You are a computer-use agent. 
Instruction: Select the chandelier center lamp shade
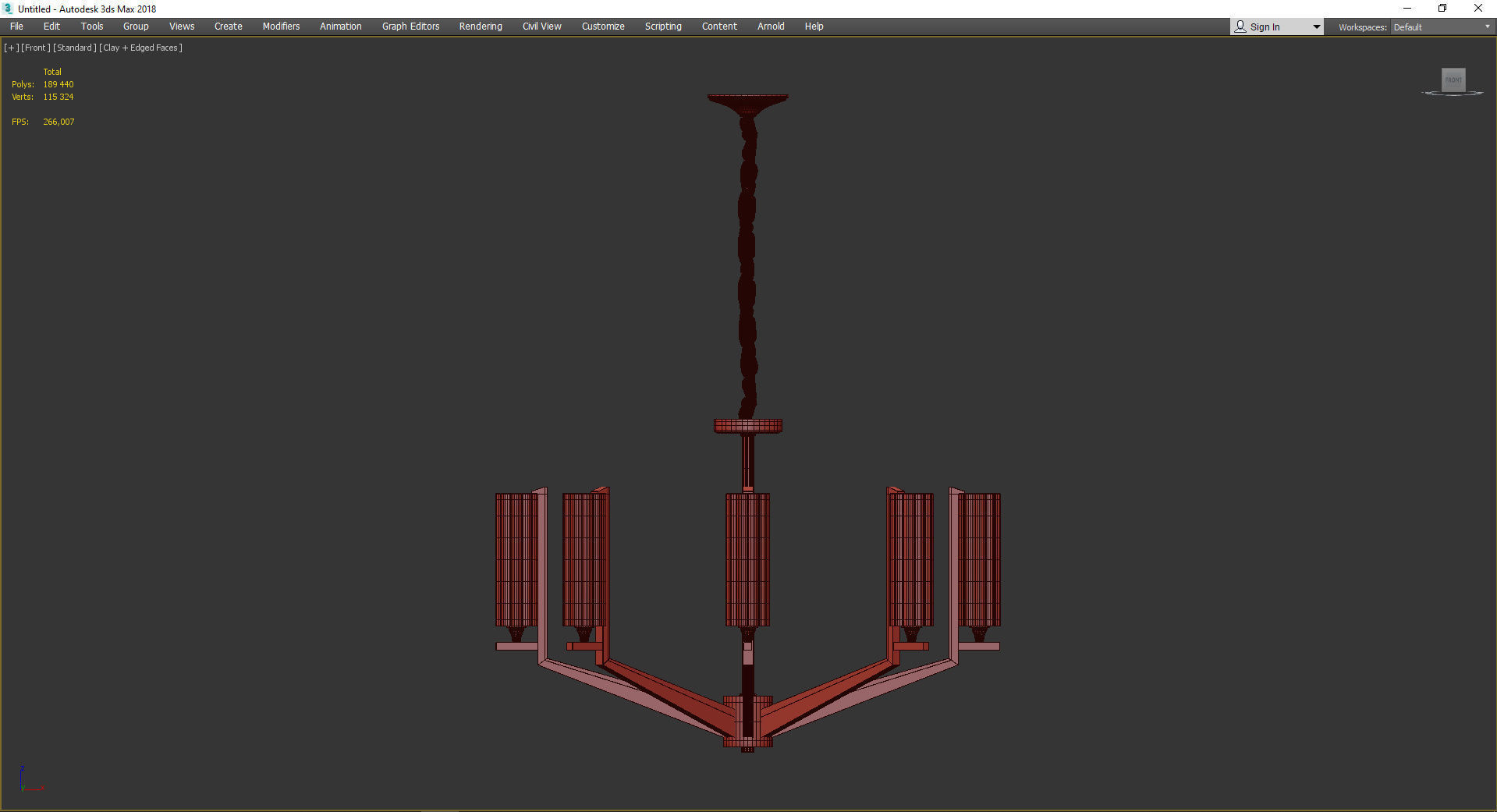point(747,559)
